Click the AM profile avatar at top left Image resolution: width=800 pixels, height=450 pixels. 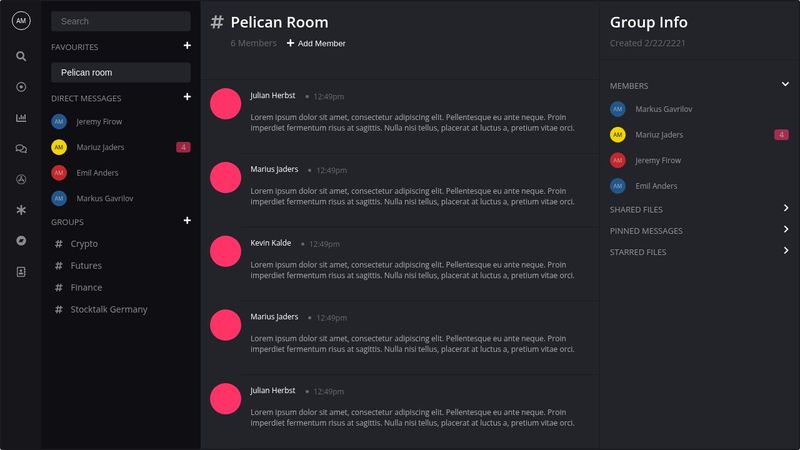tap(21, 21)
